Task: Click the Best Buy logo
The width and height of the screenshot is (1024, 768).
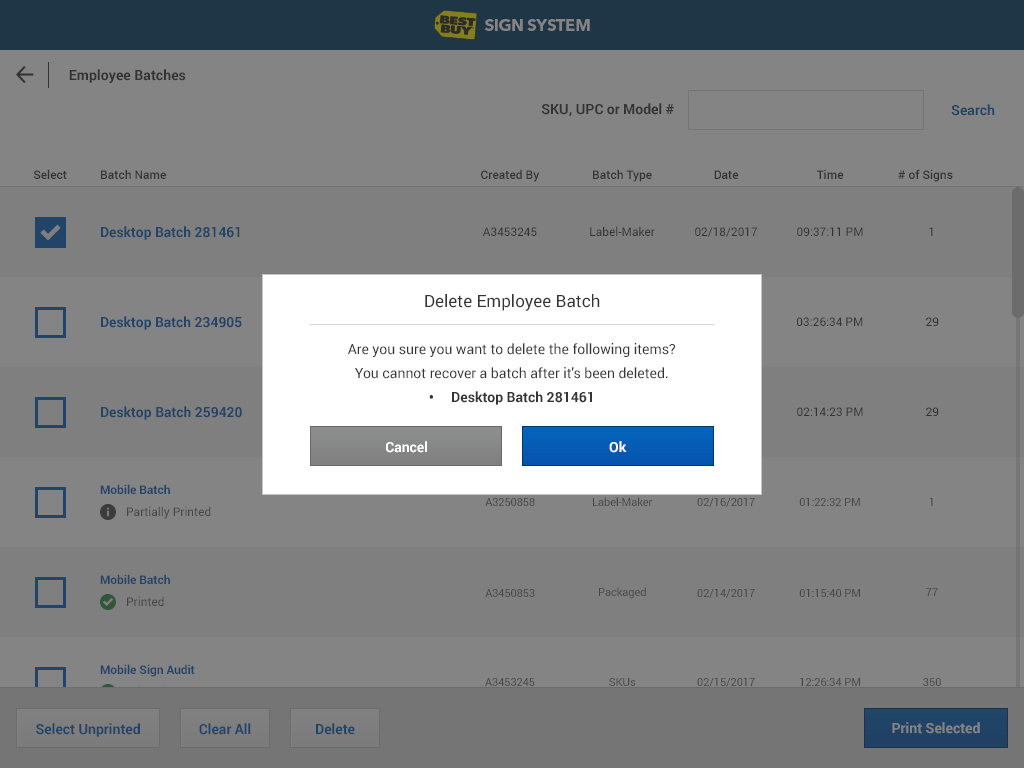Action: pyautogui.click(x=455, y=25)
